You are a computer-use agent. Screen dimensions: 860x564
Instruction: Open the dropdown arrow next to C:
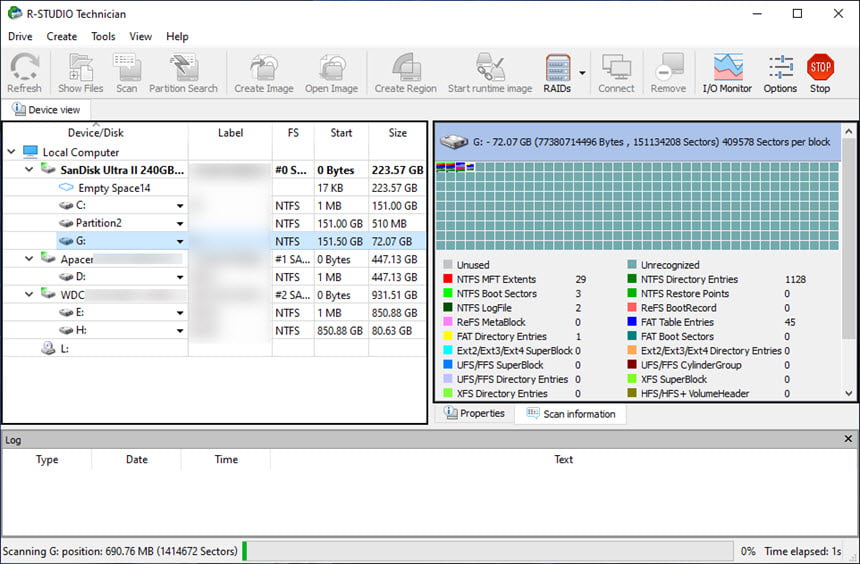(x=179, y=206)
